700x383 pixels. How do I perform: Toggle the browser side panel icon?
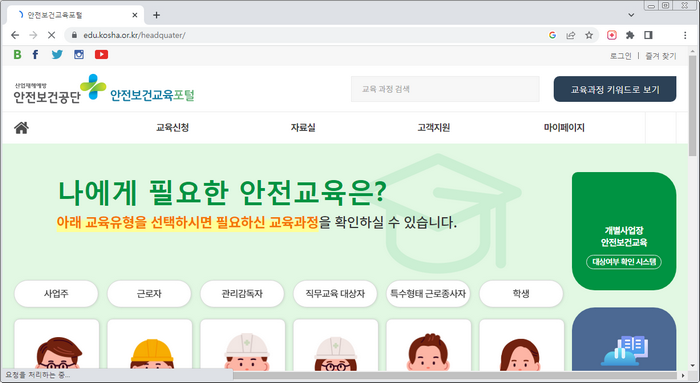pos(649,35)
